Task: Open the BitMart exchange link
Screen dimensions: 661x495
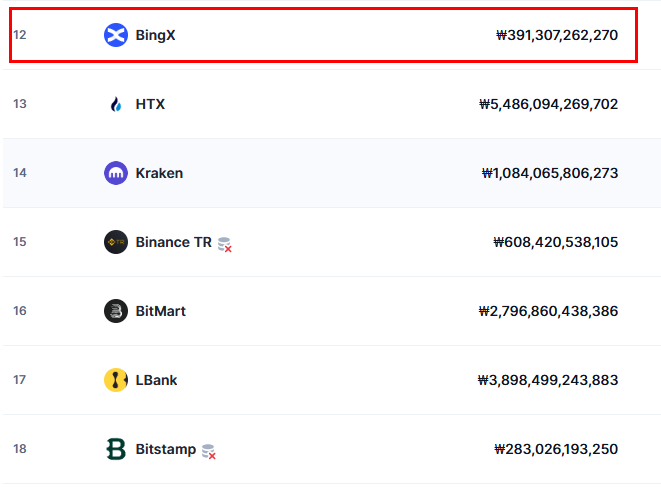Action: pos(161,311)
